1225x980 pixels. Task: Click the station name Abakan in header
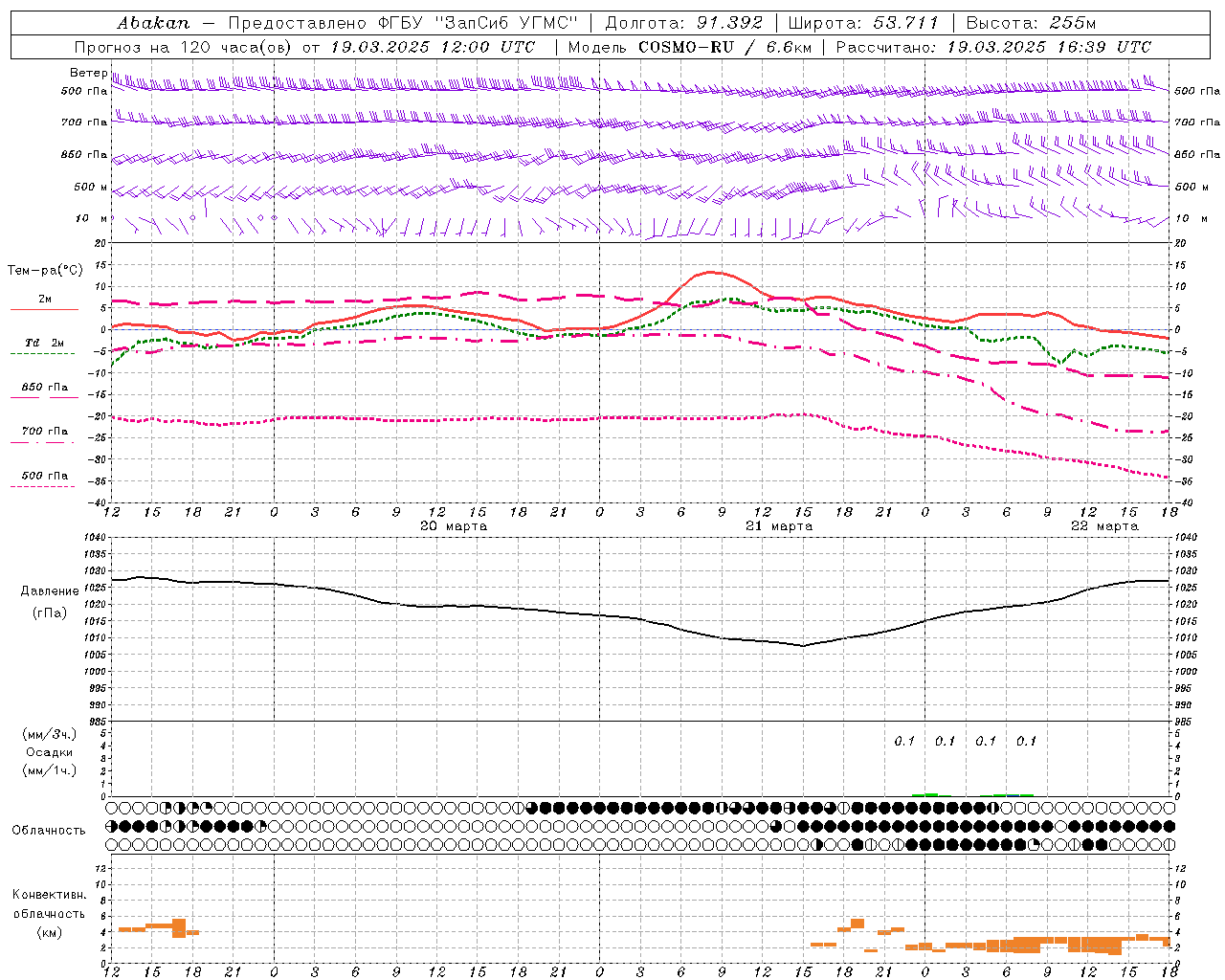click(x=153, y=23)
